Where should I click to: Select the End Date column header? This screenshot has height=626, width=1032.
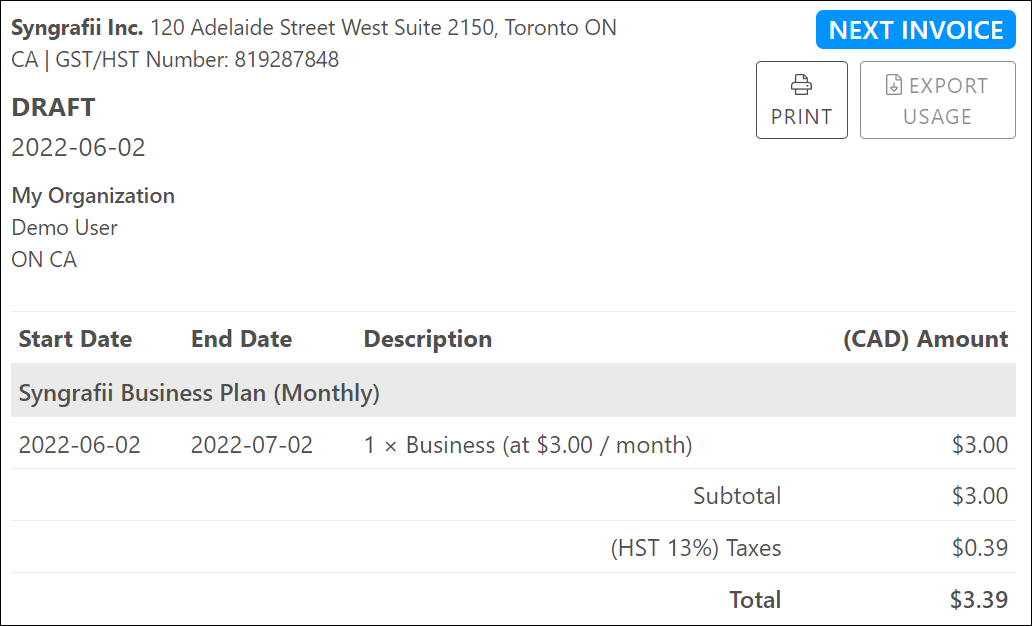[241, 339]
